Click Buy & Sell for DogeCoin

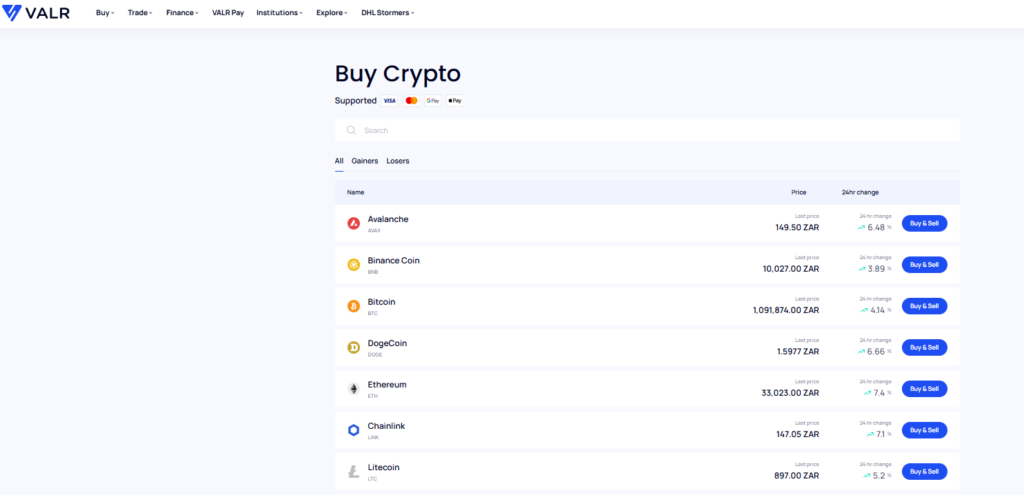[x=924, y=347]
